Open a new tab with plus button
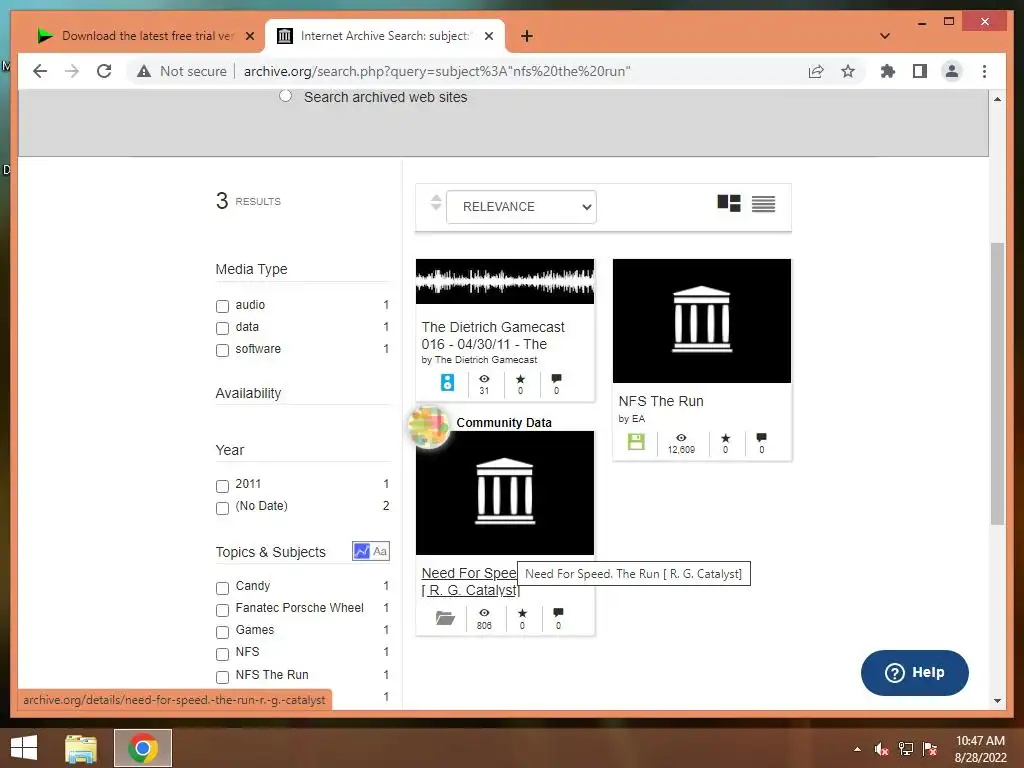The width and height of the screenshot is (1024, 768). tap(527, 36)
